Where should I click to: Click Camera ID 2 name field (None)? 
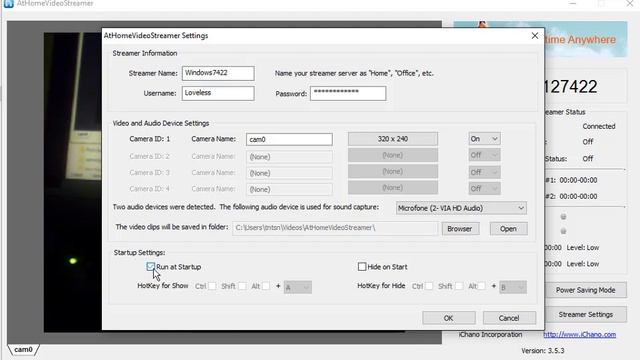(x=289, y=157)
